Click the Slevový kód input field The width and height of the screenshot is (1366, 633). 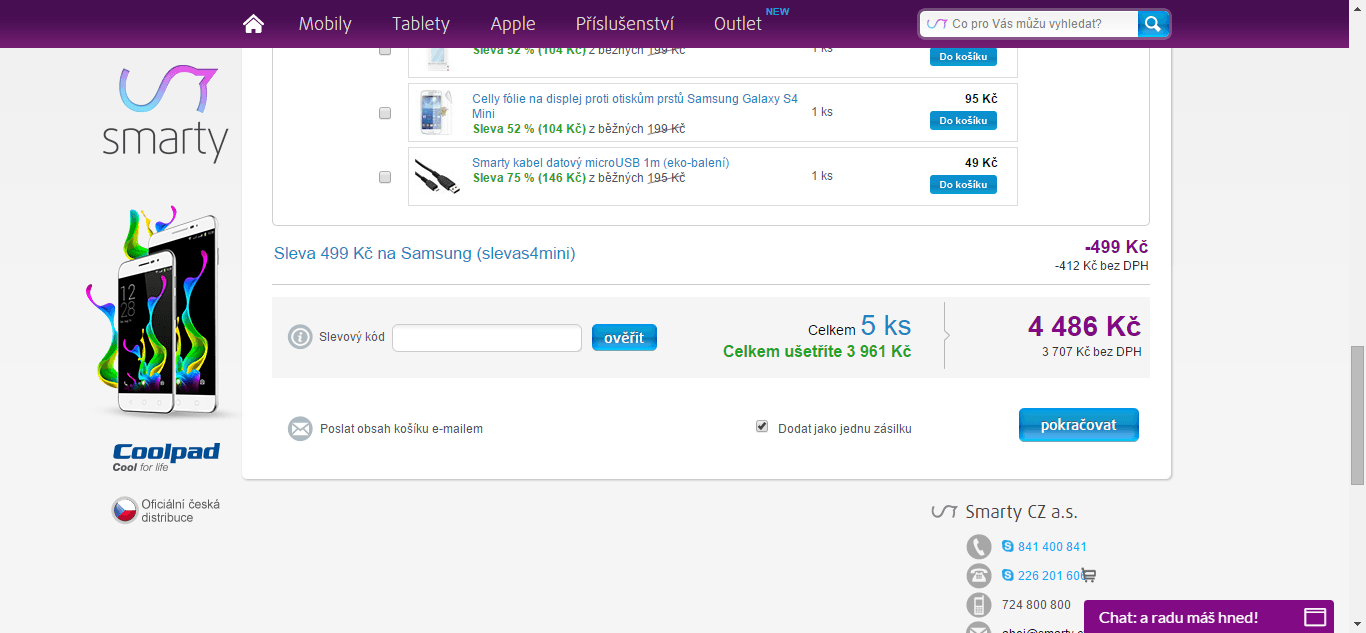[x=487, y=338]
